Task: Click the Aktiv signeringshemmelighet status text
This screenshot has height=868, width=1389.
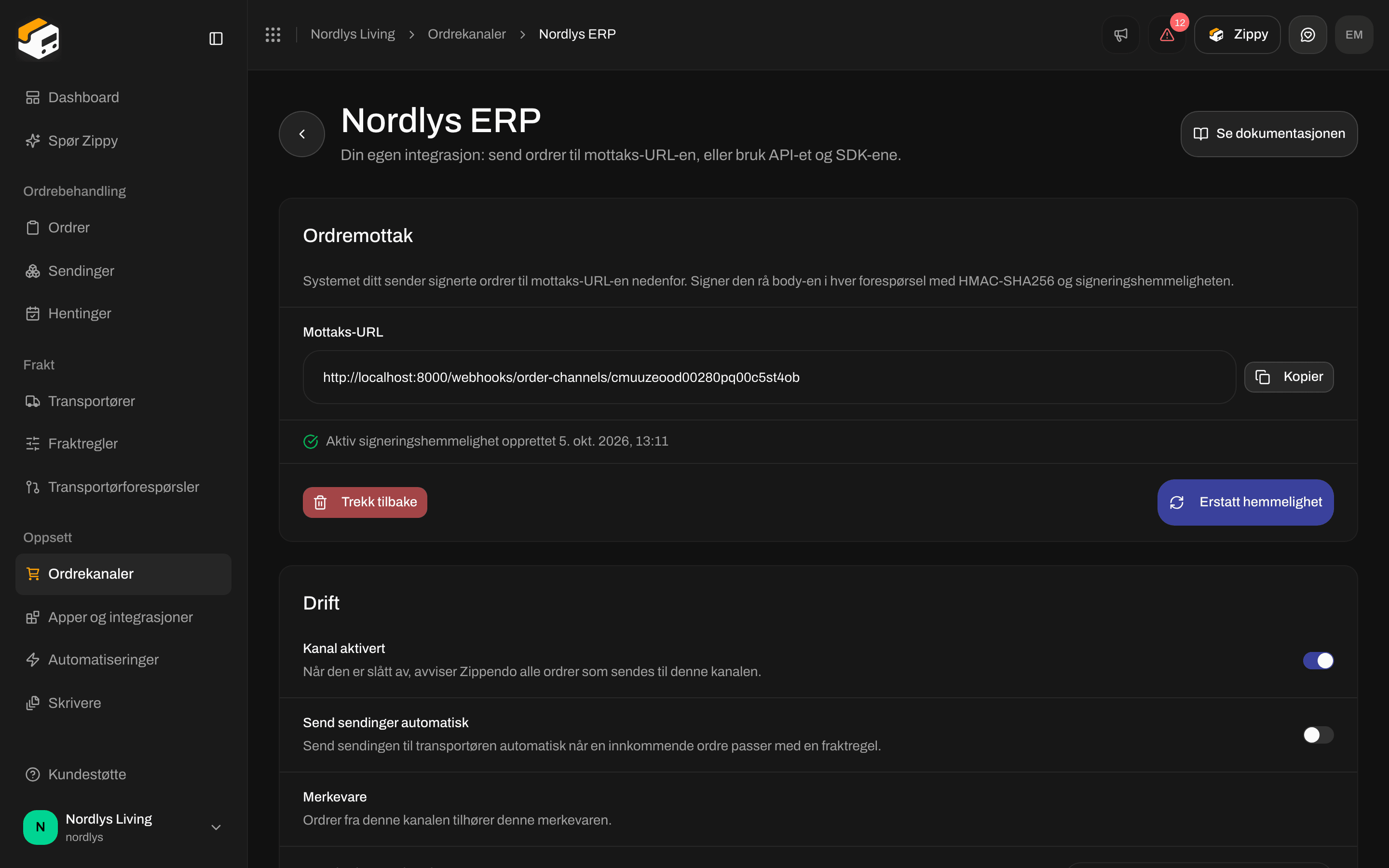Action: point(497,441)
